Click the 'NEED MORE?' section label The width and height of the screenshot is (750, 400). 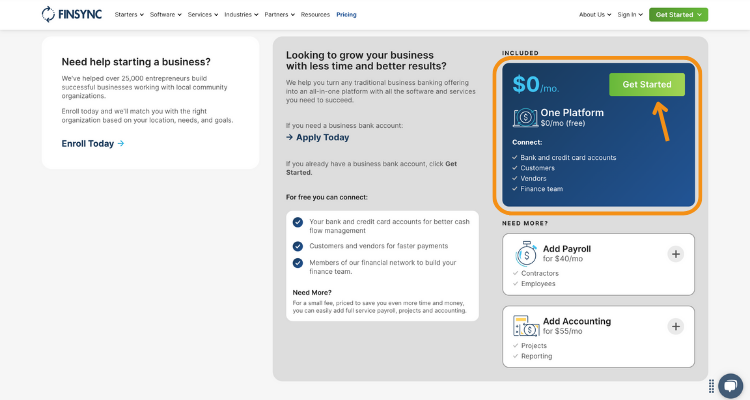point(525,223)
